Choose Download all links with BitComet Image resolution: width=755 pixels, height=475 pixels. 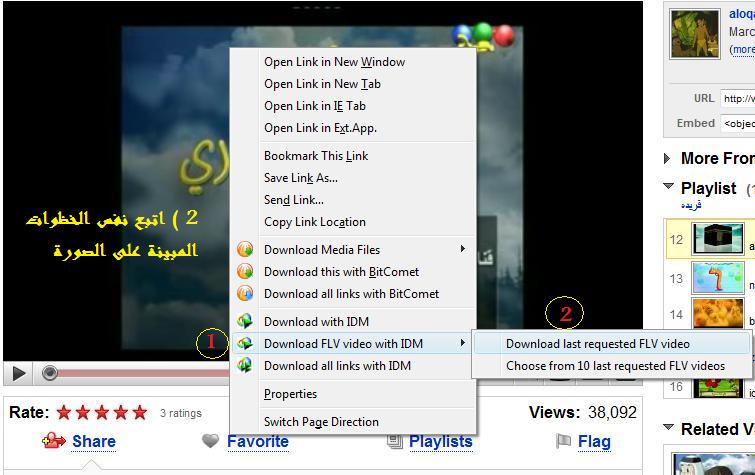(353, 294)
